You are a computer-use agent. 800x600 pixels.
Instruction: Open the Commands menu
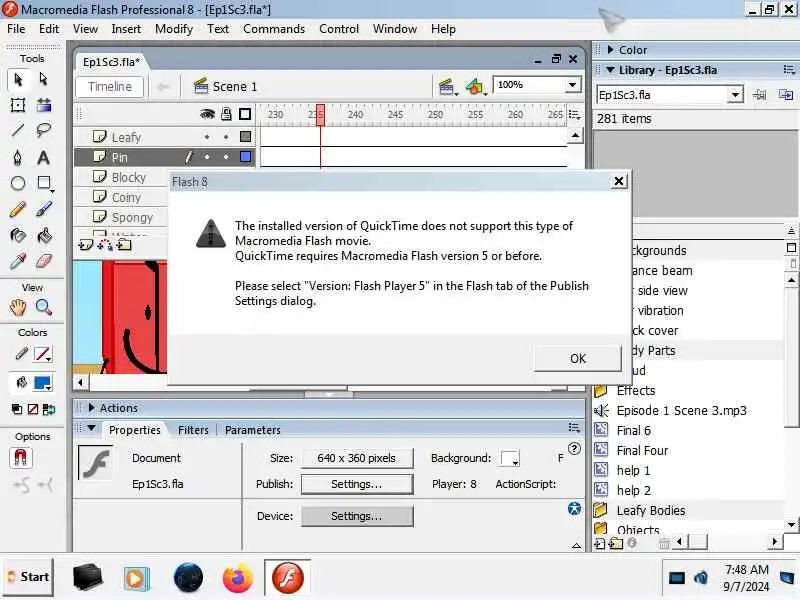pyautogui.click(x=274, y=29)
